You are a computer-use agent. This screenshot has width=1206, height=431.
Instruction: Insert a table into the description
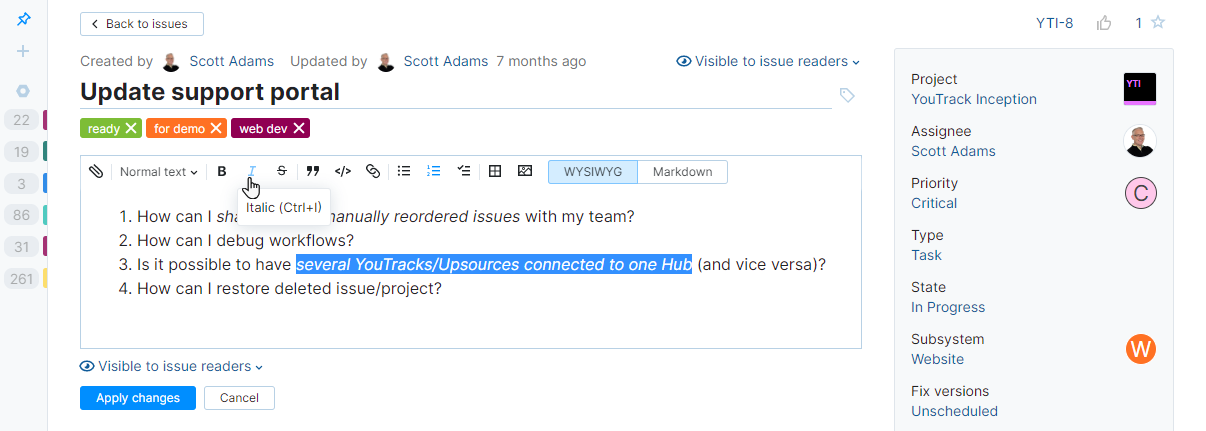click(494, 172)
